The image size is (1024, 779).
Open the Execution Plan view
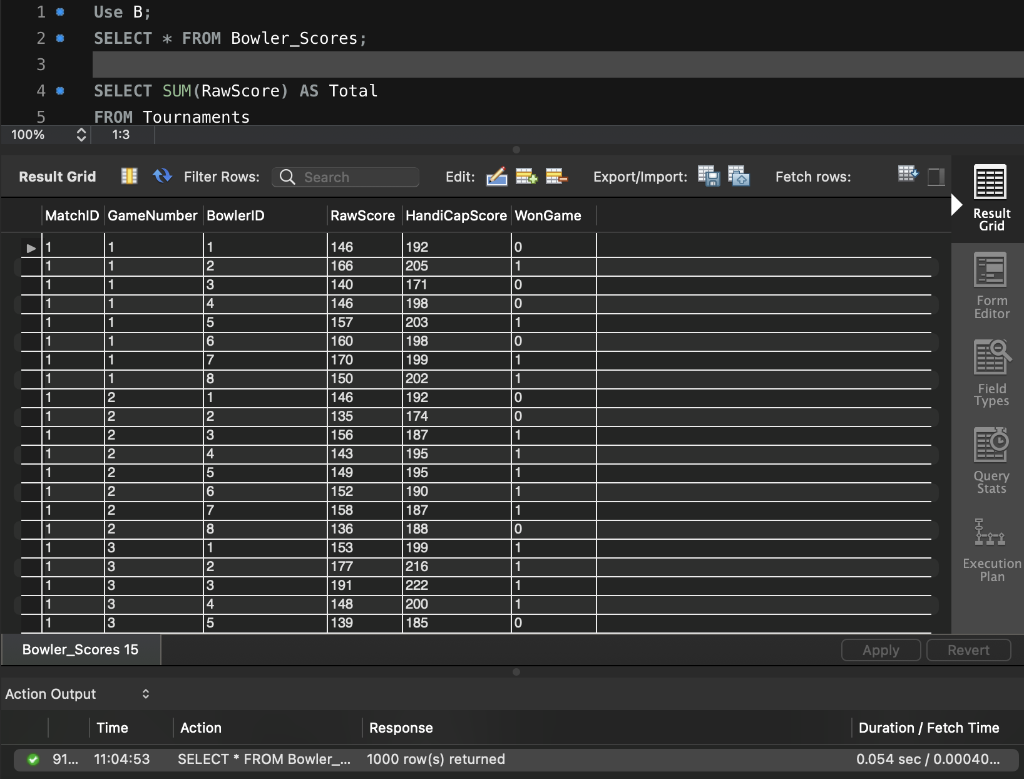[990, 548]
